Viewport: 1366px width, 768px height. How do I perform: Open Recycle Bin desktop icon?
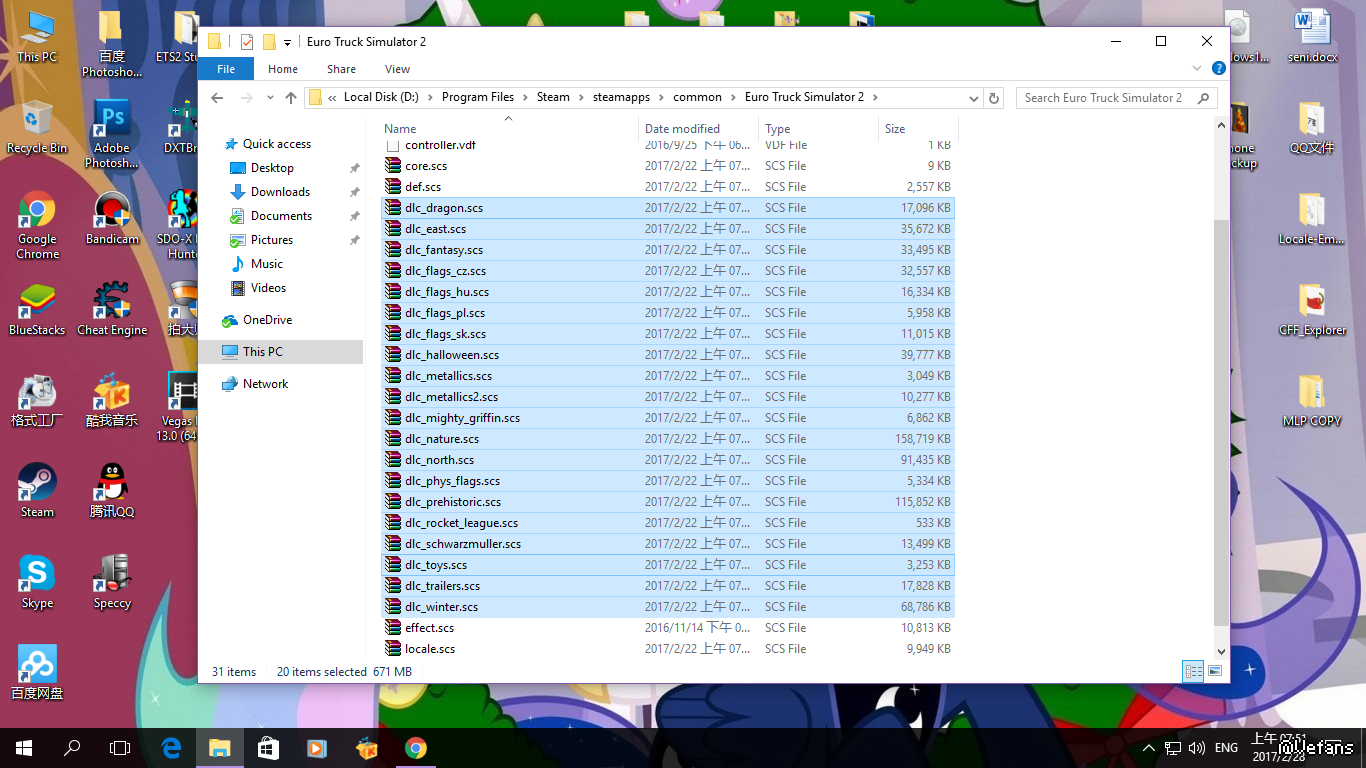[37, 127]
